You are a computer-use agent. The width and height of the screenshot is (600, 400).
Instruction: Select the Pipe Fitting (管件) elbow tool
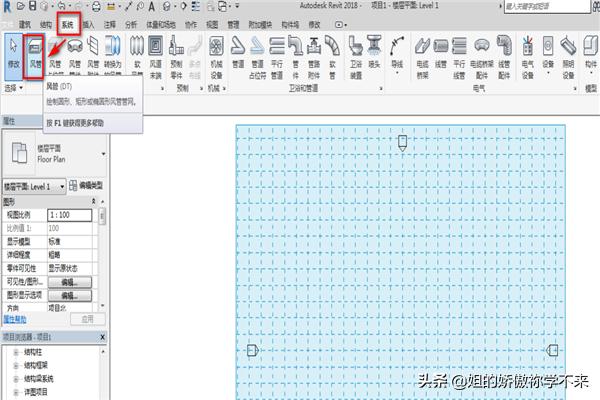click(x=295, y=56)
